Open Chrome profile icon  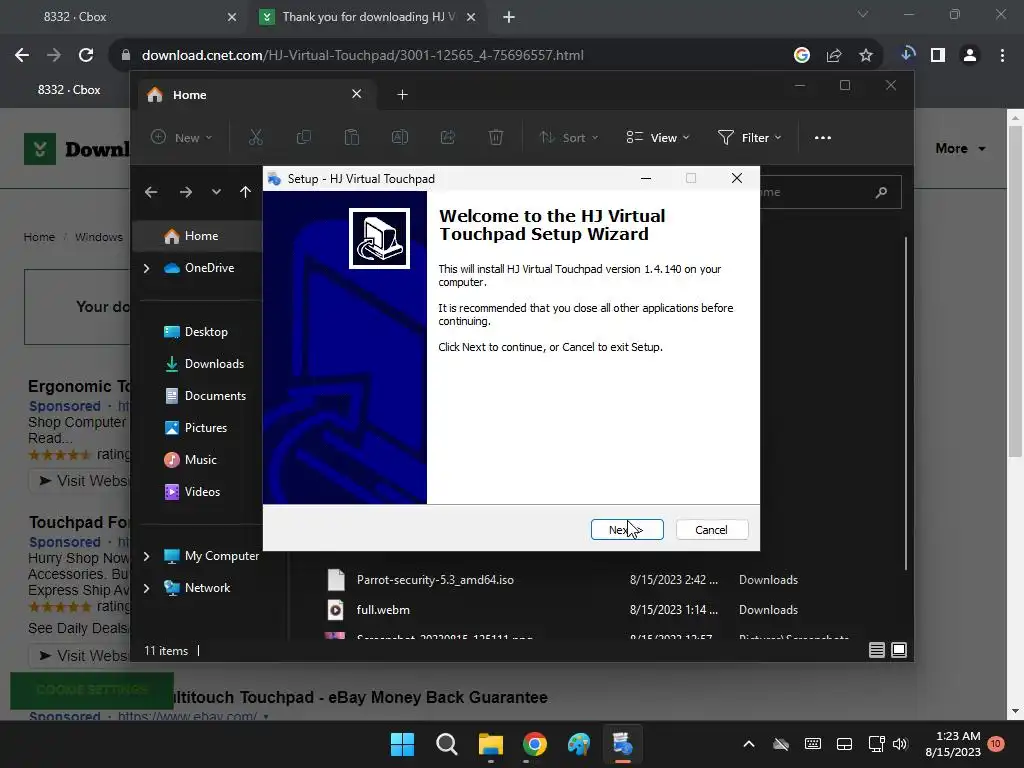pos(970,56)
